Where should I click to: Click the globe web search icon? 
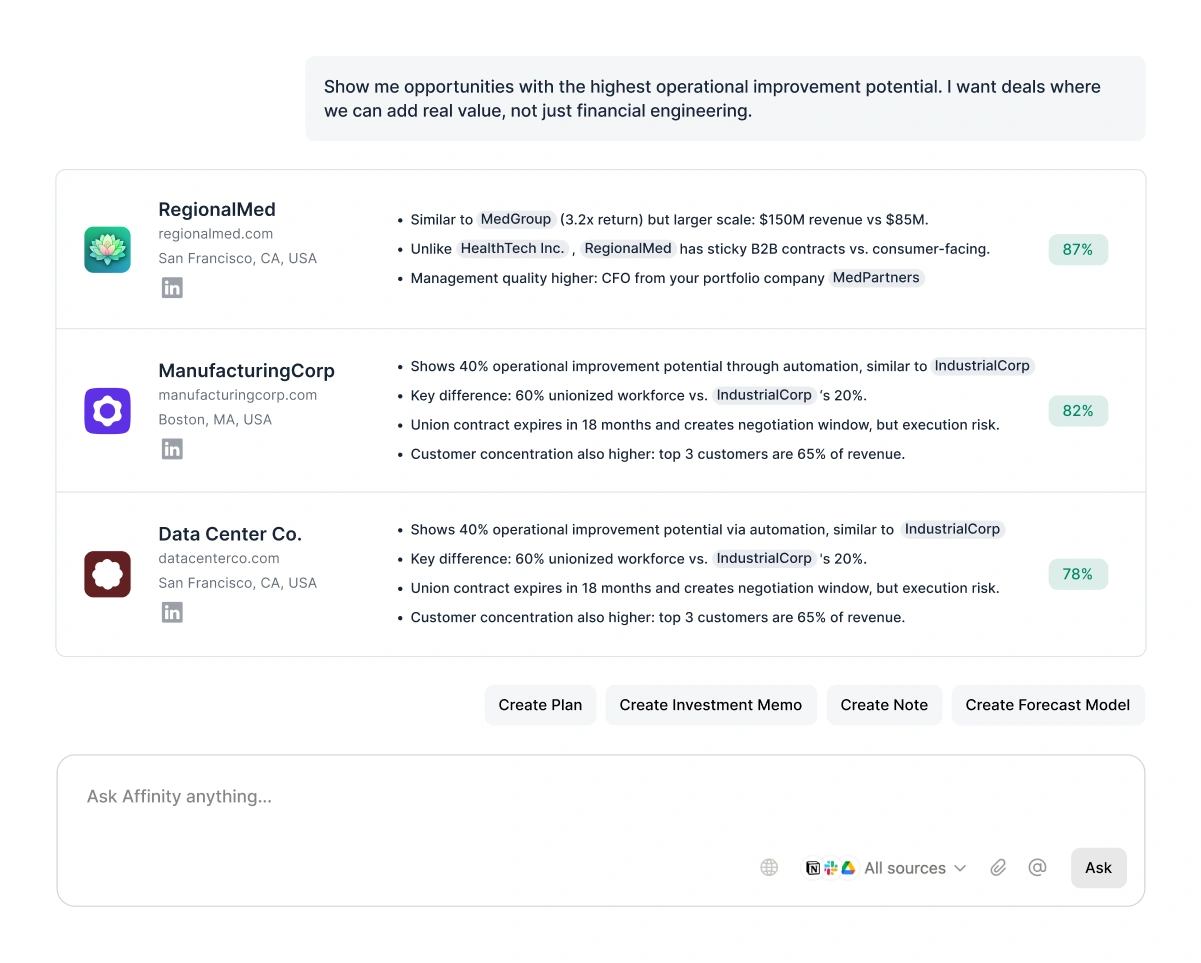tap(769, 868)
